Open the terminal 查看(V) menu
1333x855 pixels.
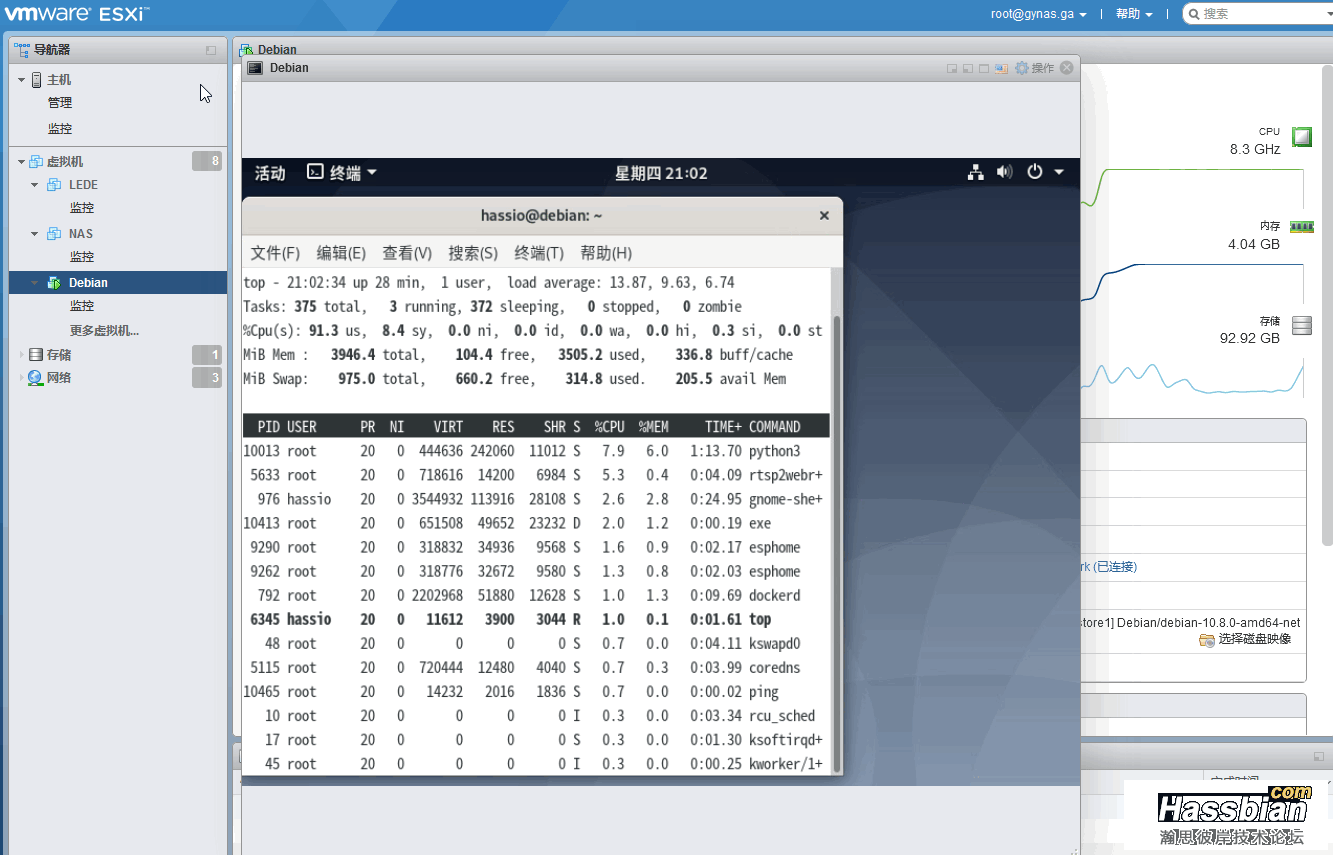tap(407, 253)
